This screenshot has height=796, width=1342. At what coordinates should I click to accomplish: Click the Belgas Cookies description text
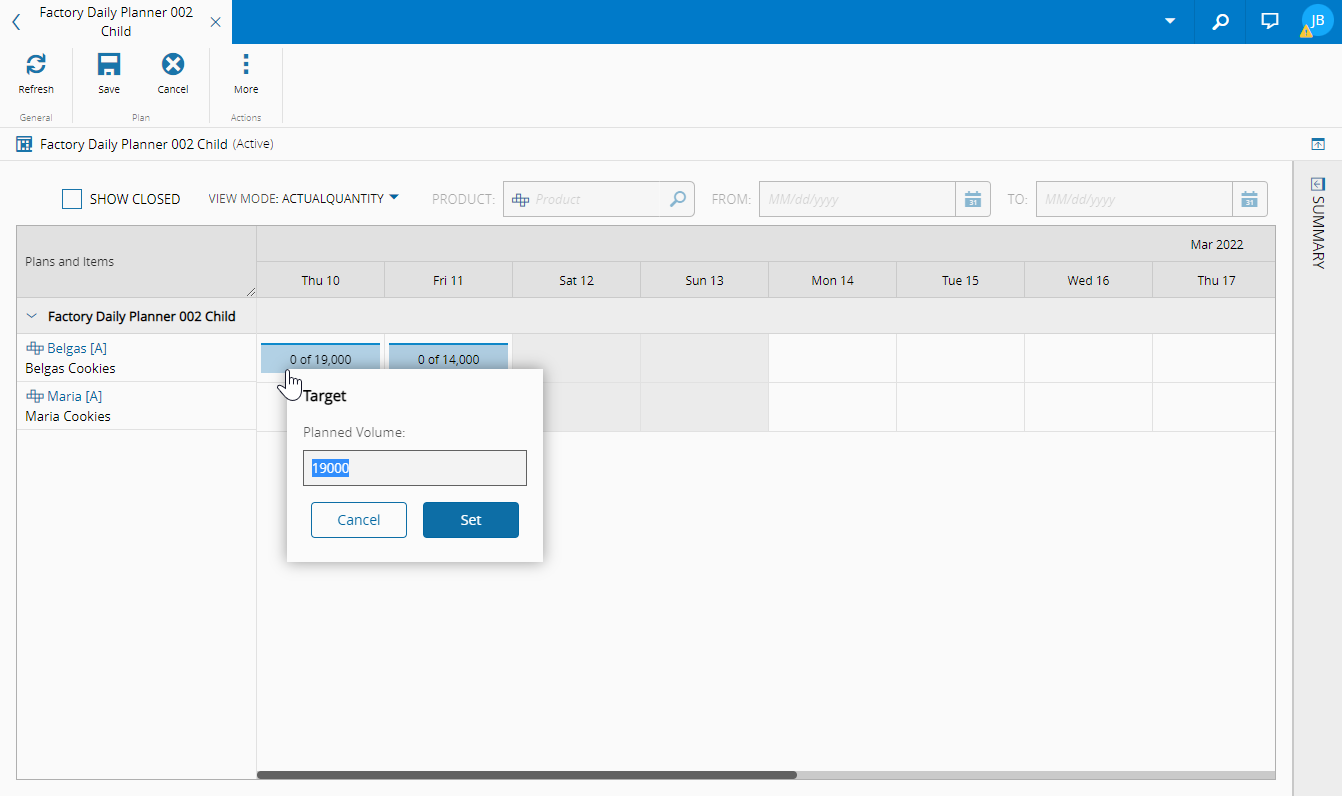pos(70,368)
